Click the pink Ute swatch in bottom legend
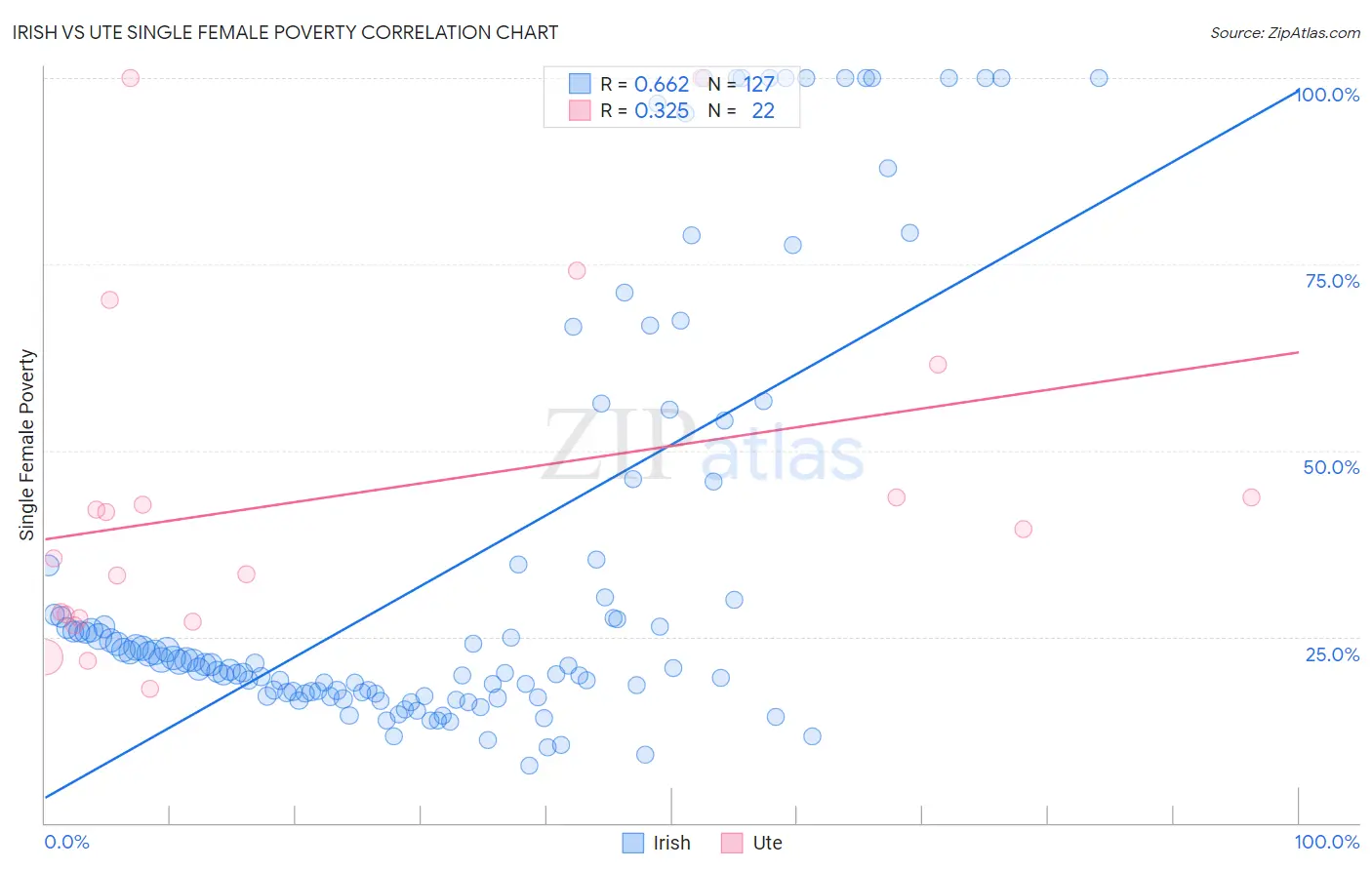This screenshot has height=870, width=1372. [732, 843]
